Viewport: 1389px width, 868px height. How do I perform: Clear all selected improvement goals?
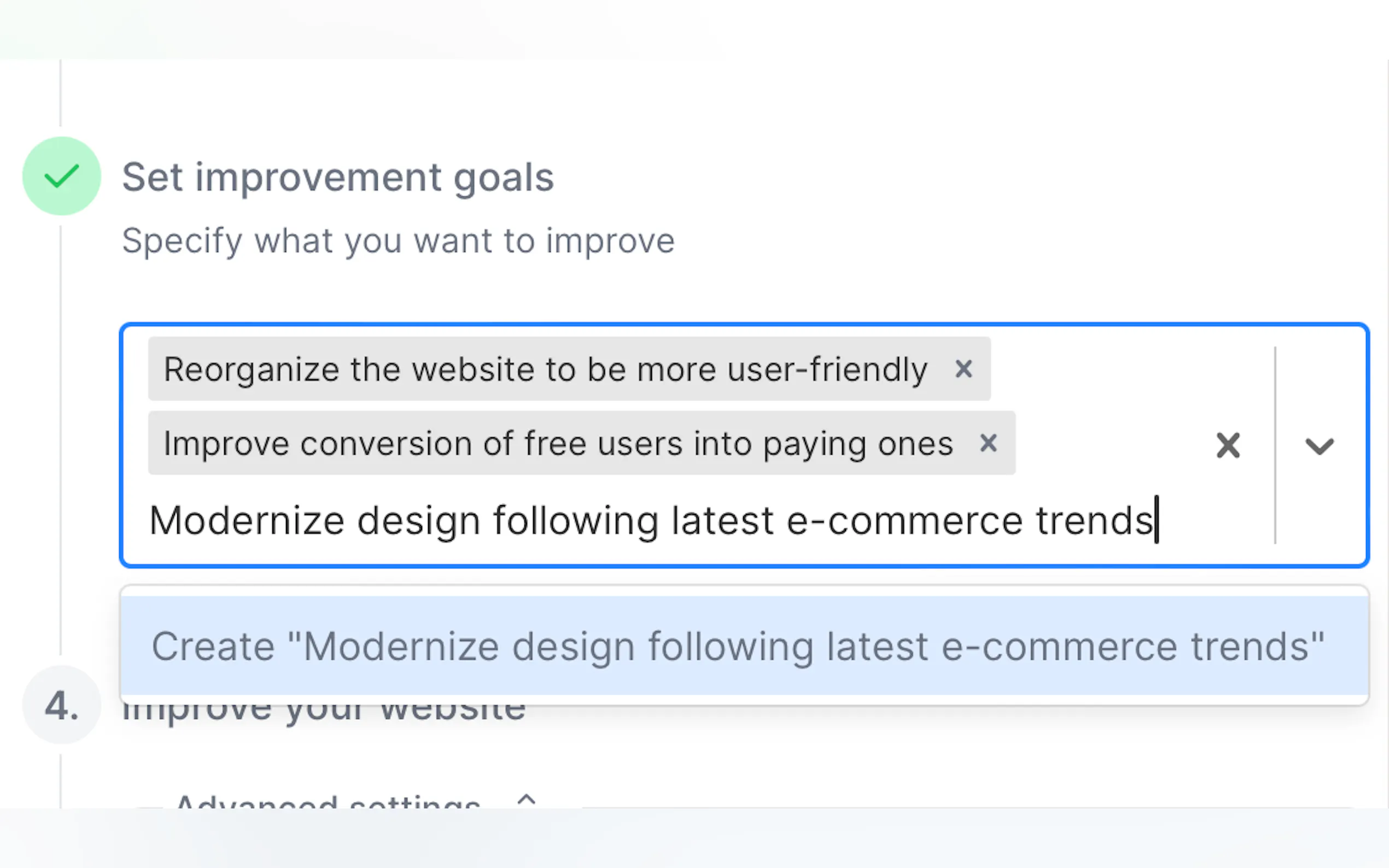point(1228,445)
